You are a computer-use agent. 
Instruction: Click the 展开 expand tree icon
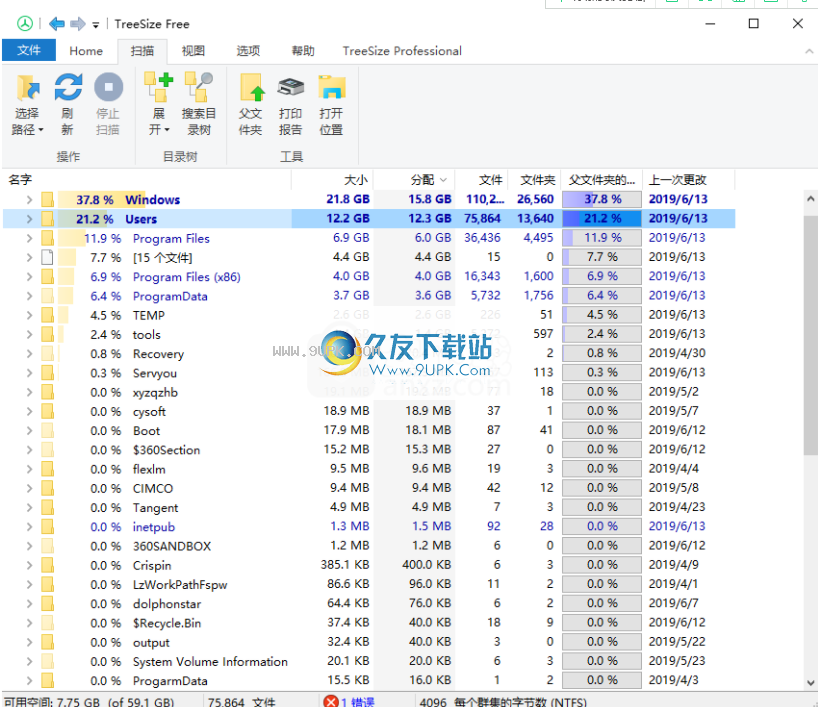[159, 87]
